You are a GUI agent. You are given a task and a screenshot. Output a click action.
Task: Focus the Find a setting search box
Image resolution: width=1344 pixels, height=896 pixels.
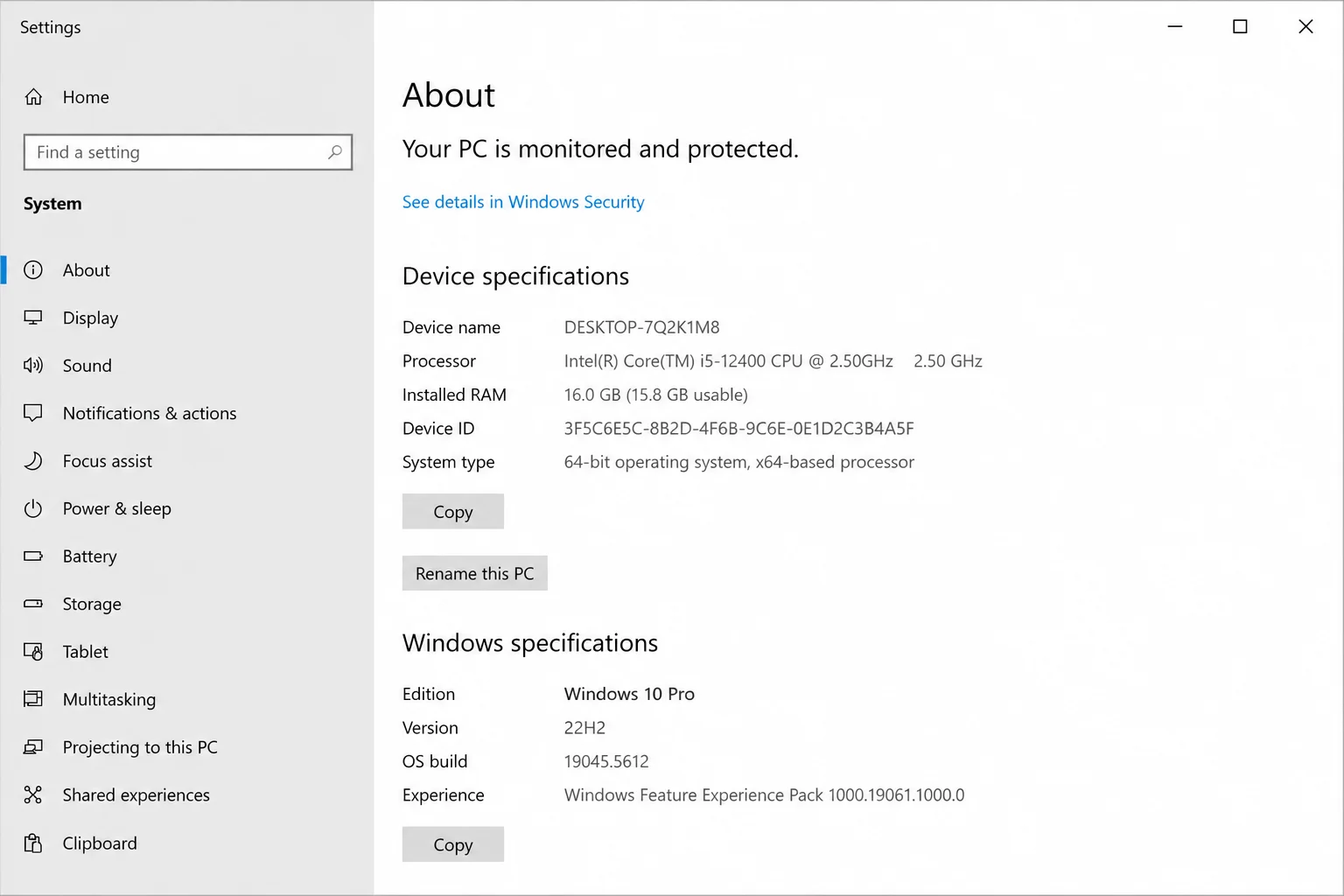[188, 152]
